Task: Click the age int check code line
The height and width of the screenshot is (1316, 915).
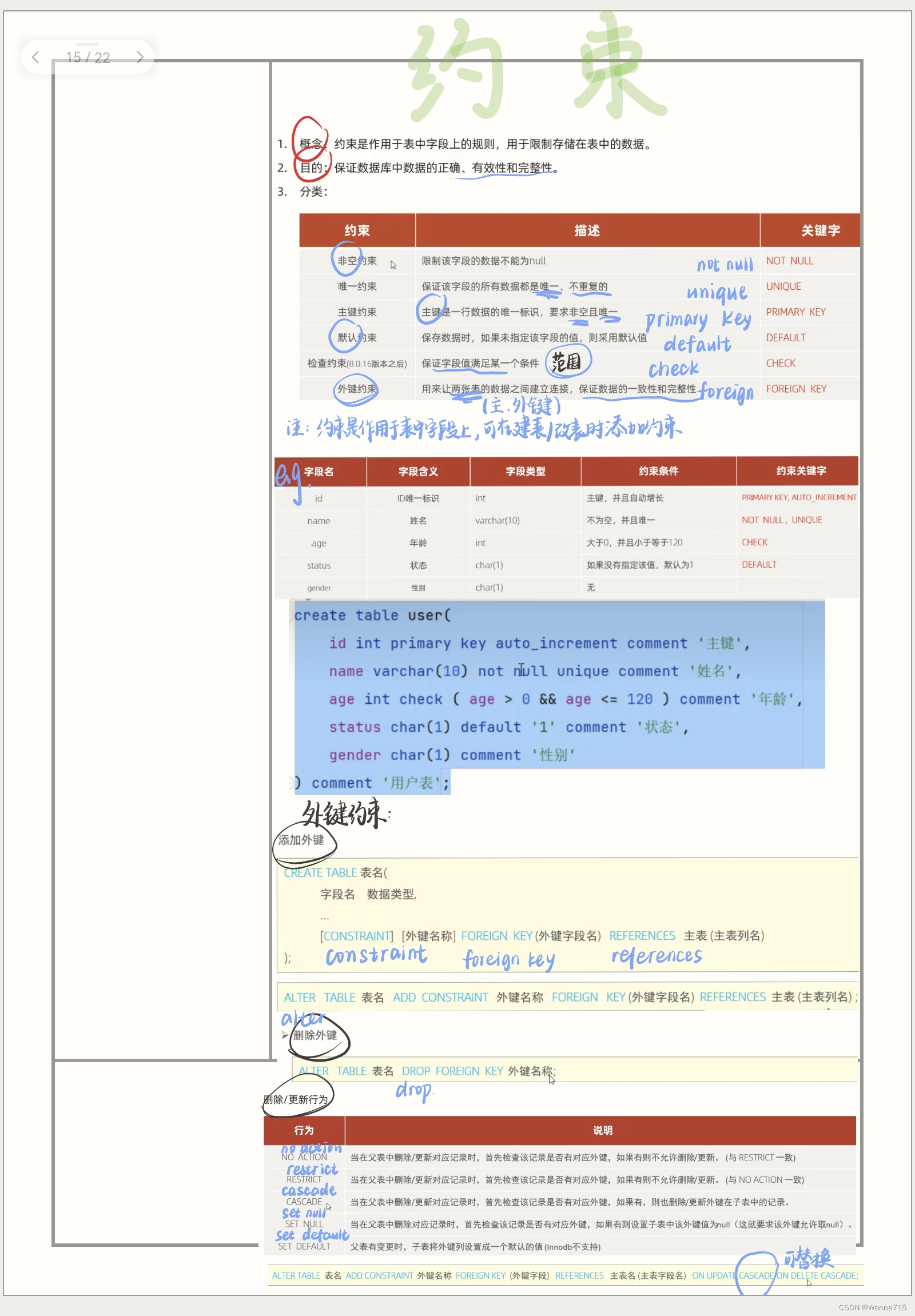Action: click(x=565, y=699)
